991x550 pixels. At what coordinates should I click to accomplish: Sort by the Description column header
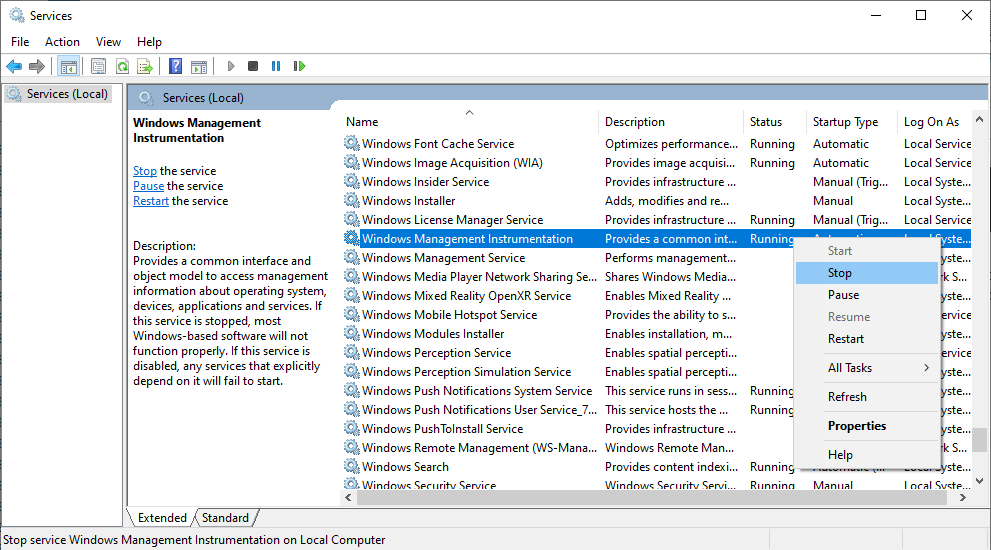point(671,122)
